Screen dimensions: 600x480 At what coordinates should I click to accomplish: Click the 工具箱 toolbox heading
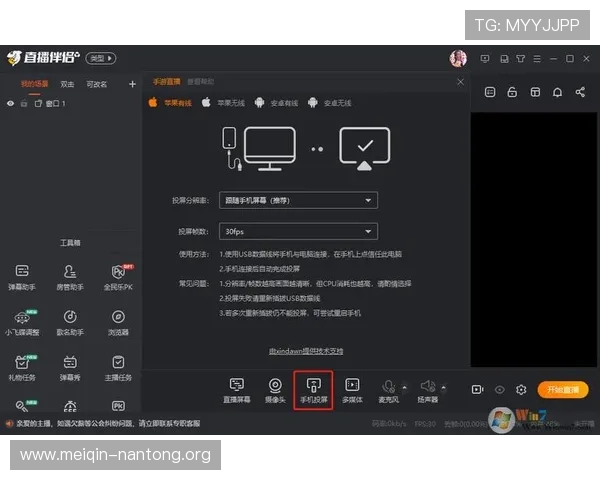tap(70, 243)
